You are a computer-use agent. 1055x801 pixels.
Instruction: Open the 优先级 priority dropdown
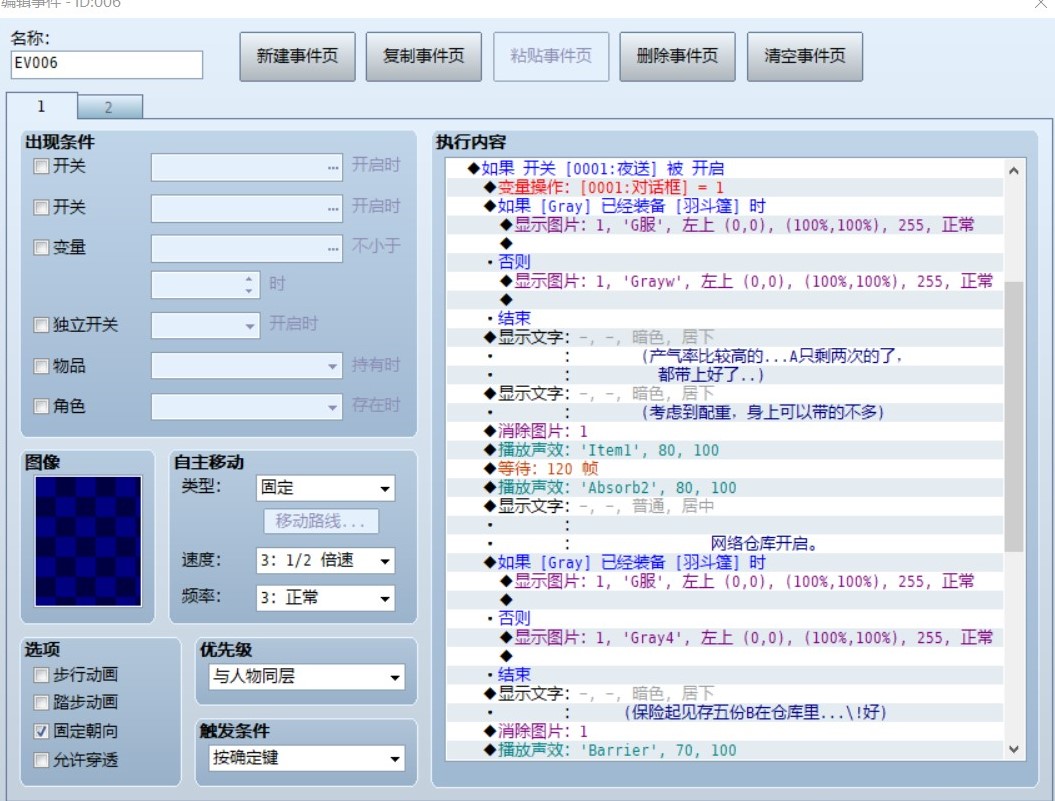pyautogui.click(x=307, y=676)
